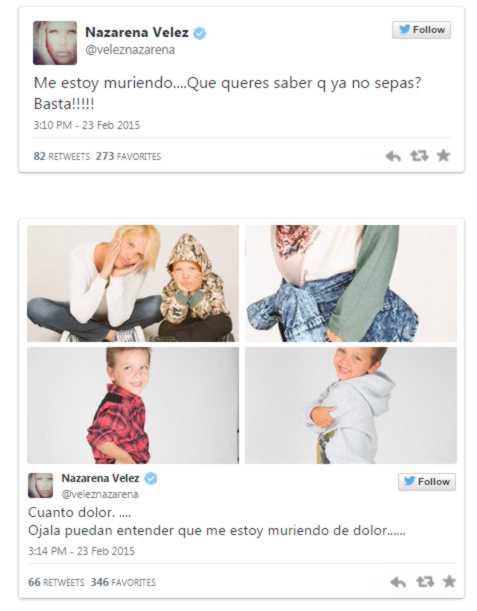Open small avatar in second tweet

click(x=41, y=485)
